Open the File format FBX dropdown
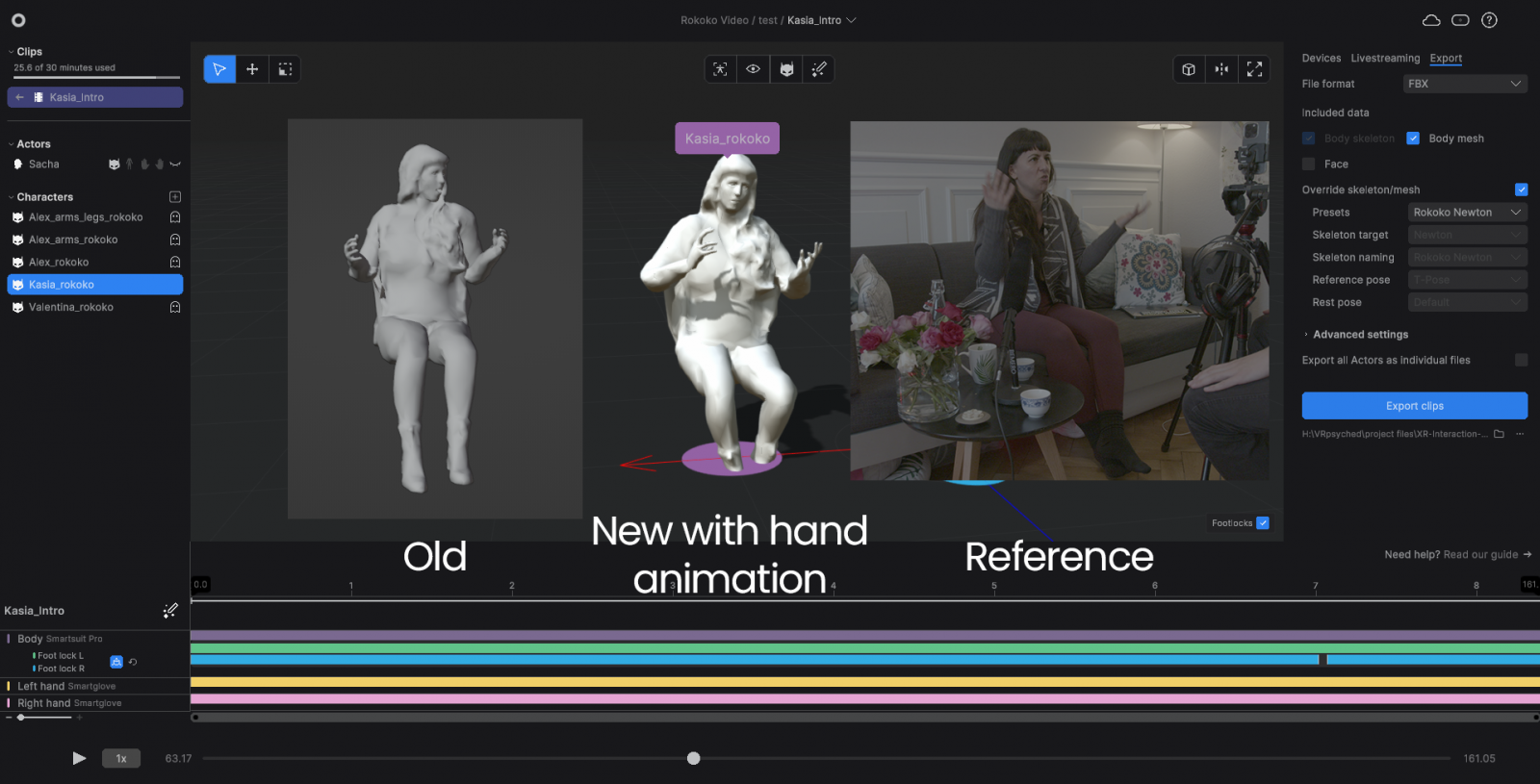1540x784 pixels. click(1465, 84)
